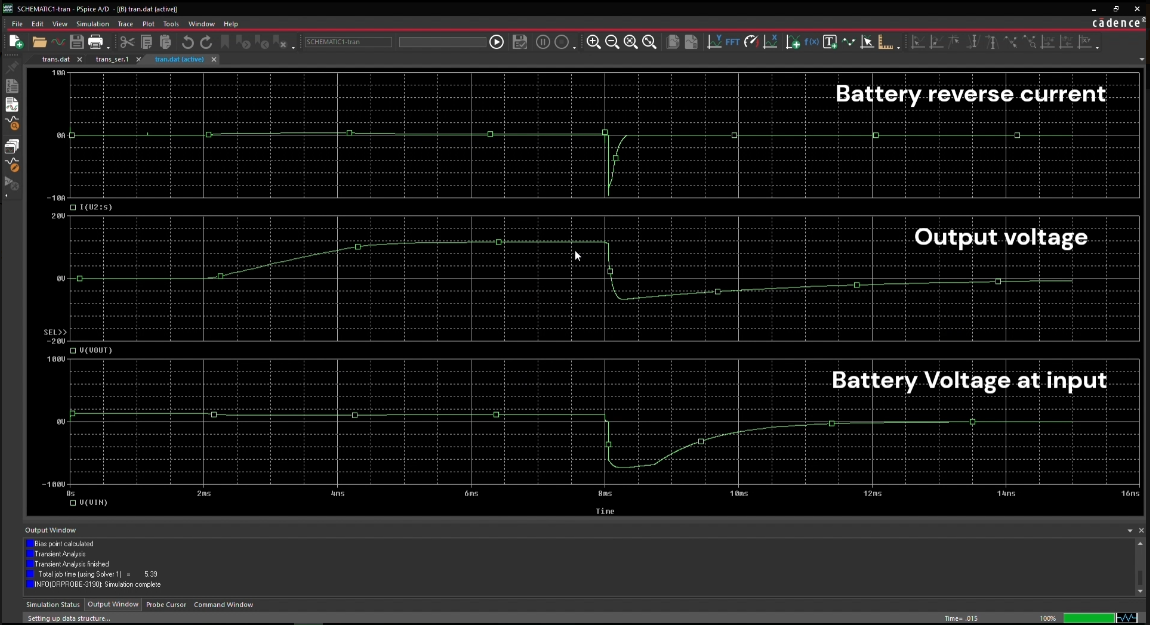Switch to the trans.dat tab
Viewport: 1150px width, 625px height.
click(x=55, y=59)
